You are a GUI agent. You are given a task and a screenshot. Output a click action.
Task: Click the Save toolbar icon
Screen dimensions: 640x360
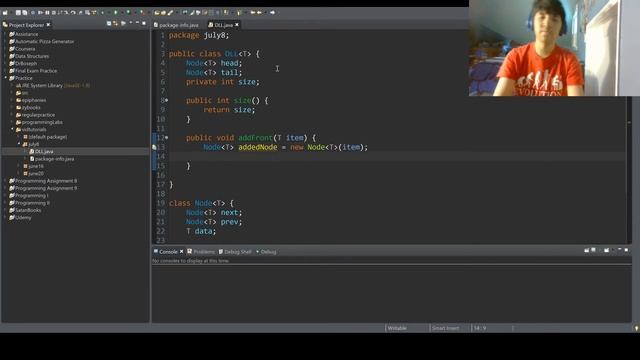click(18, 13)
